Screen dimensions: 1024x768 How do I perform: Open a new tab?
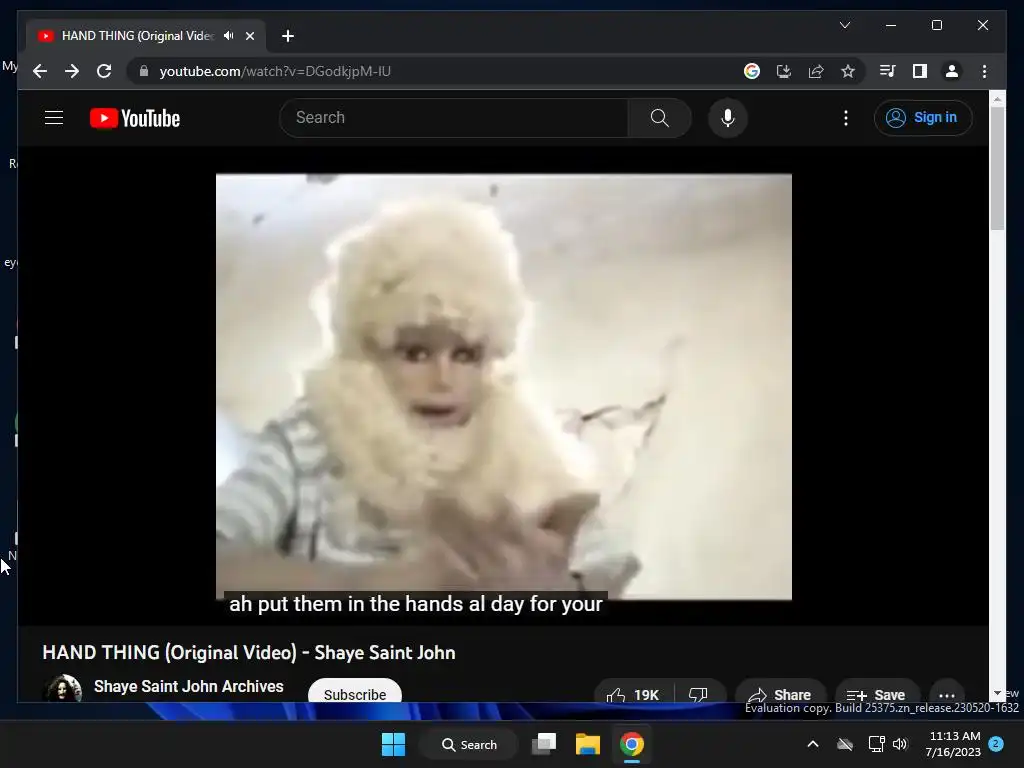point(288,36)
